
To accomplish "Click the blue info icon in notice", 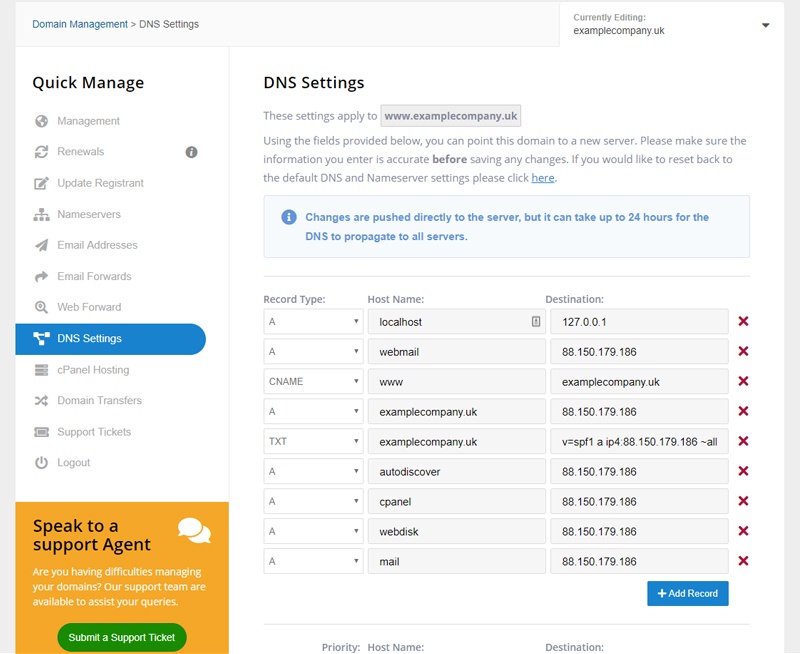I will click(x=289, y=217).
